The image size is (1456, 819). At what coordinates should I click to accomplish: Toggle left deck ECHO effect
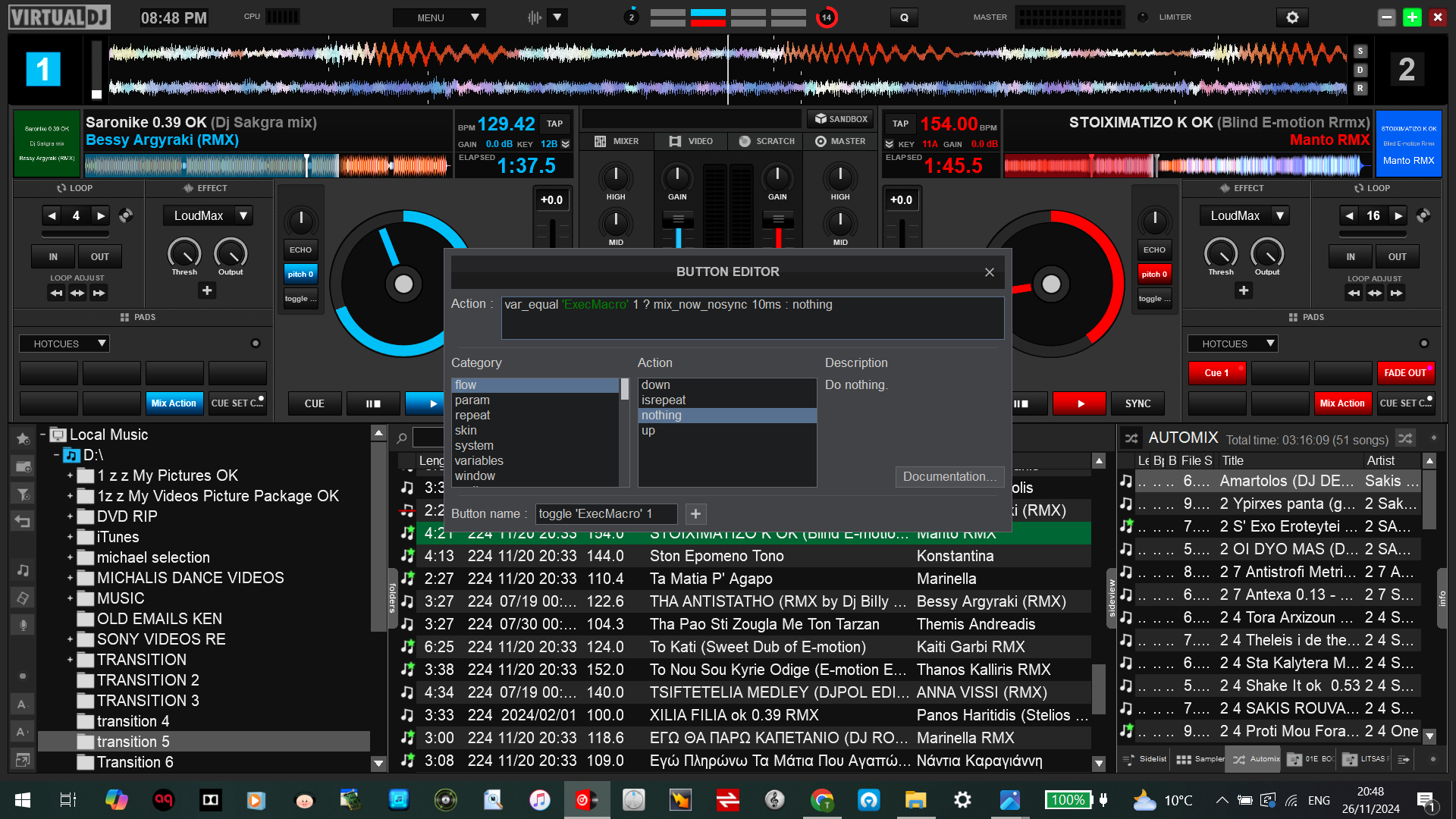click(x=300, y=249)
